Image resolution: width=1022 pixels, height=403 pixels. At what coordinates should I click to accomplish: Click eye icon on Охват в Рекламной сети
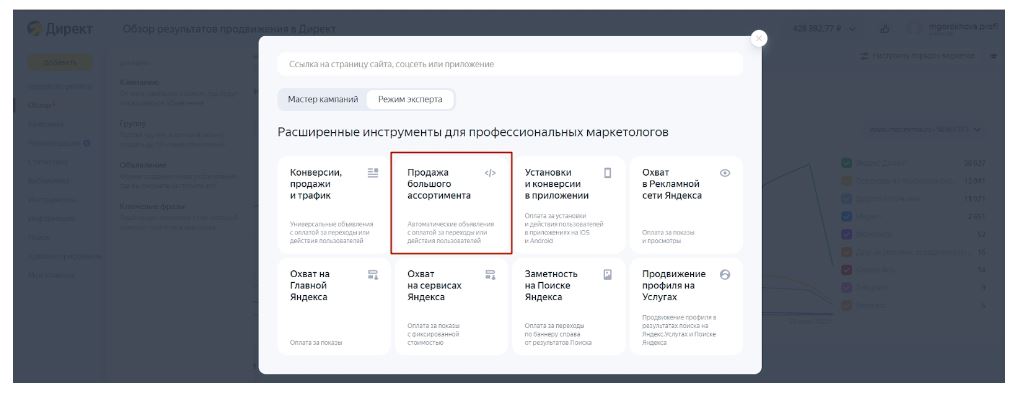(725, 173)
